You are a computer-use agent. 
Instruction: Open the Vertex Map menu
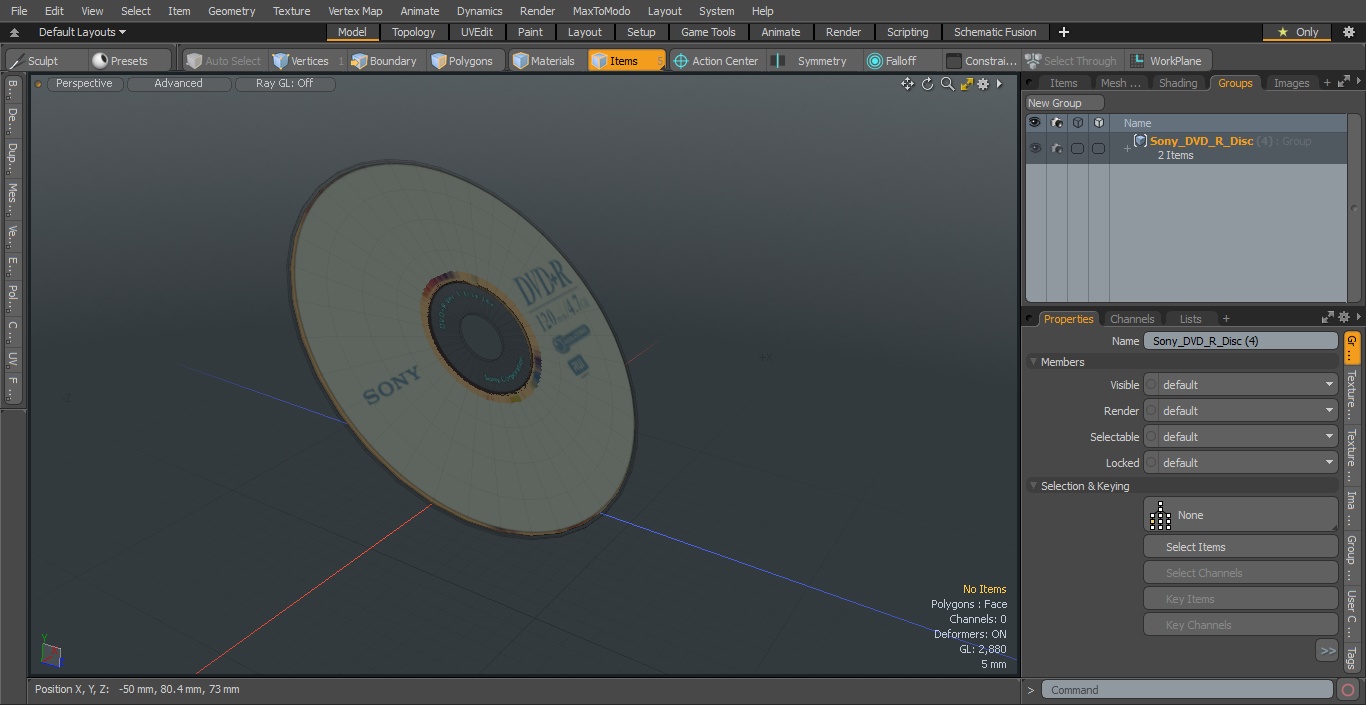coord(355,11)
